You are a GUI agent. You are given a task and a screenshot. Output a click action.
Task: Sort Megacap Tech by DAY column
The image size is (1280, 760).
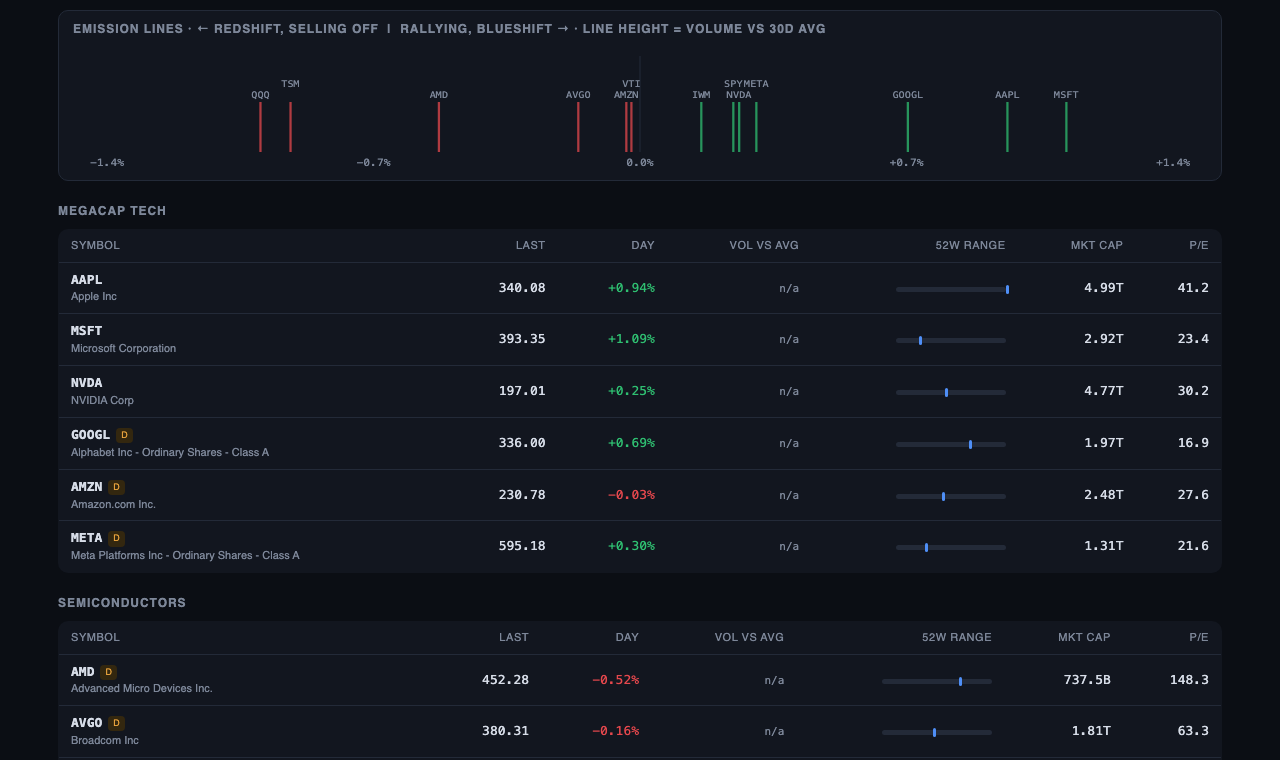[643, 245]
